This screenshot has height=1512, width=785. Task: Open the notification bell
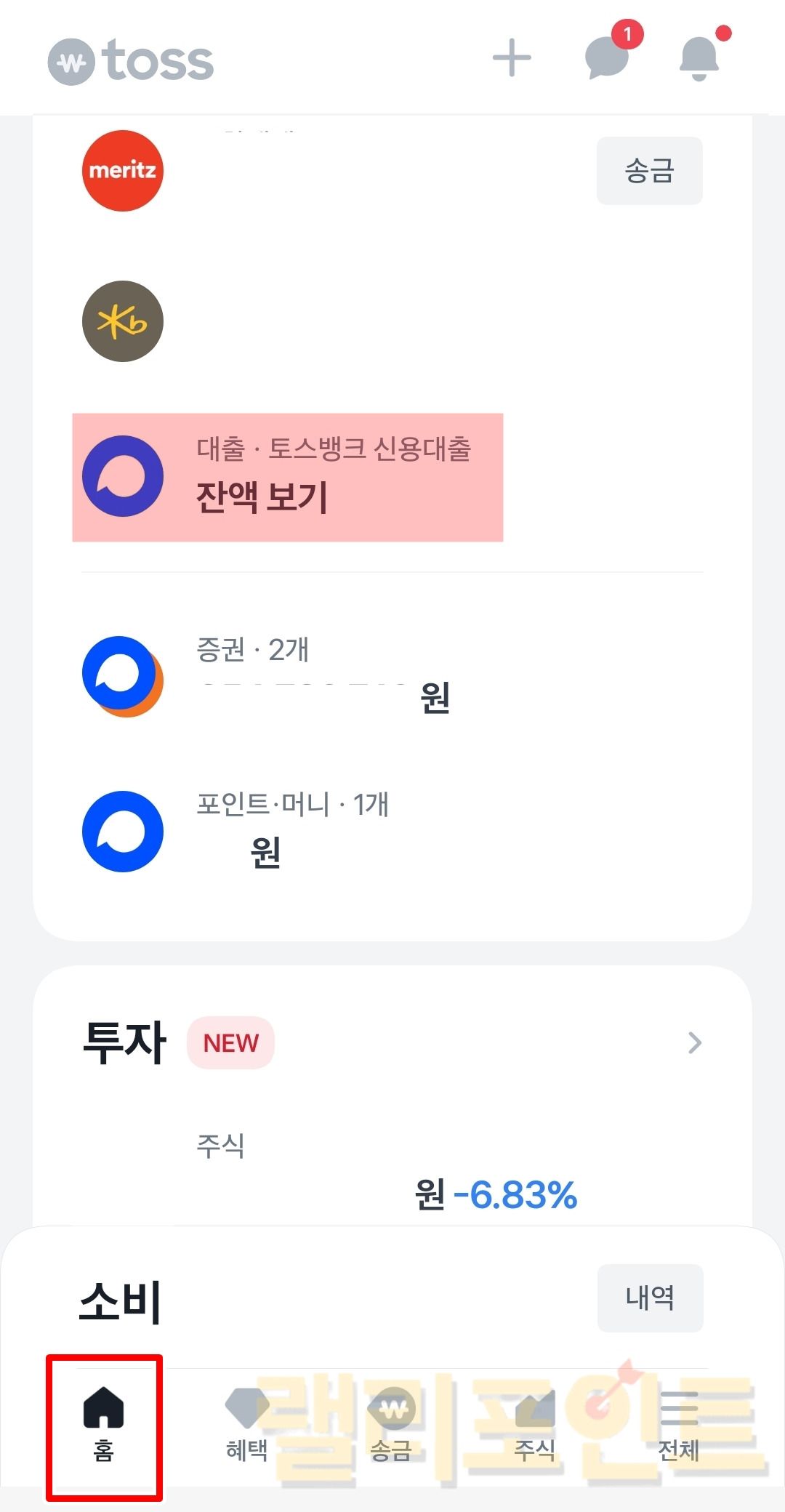699,58
